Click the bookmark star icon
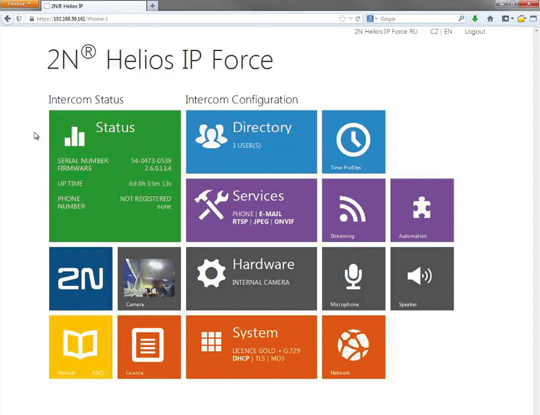Screen dimensions: 540x415 click(x=342, y=19)
